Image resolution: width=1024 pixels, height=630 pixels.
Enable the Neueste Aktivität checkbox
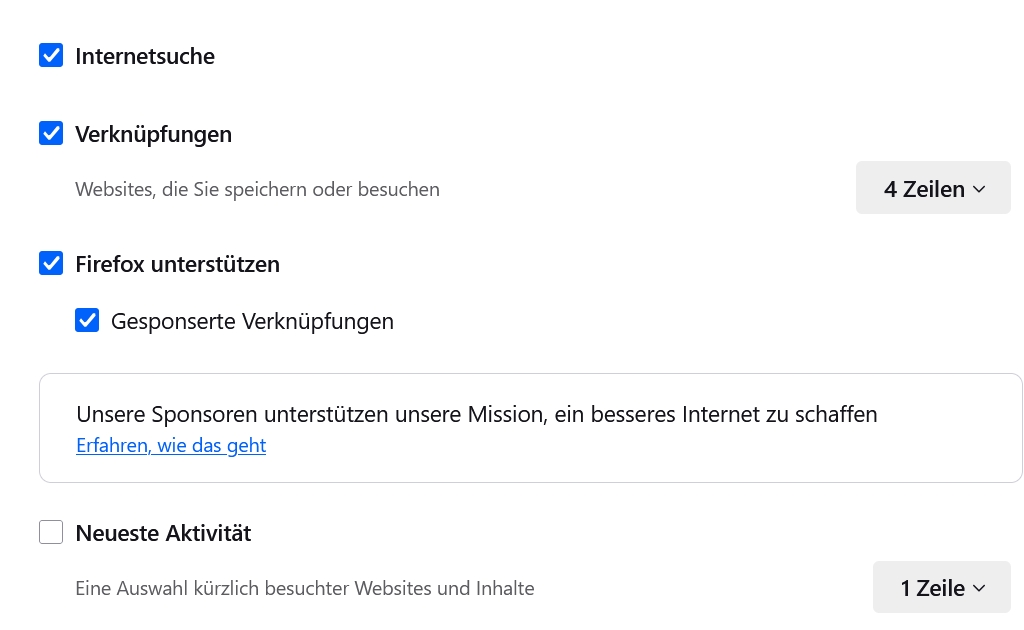pos(51,532)
